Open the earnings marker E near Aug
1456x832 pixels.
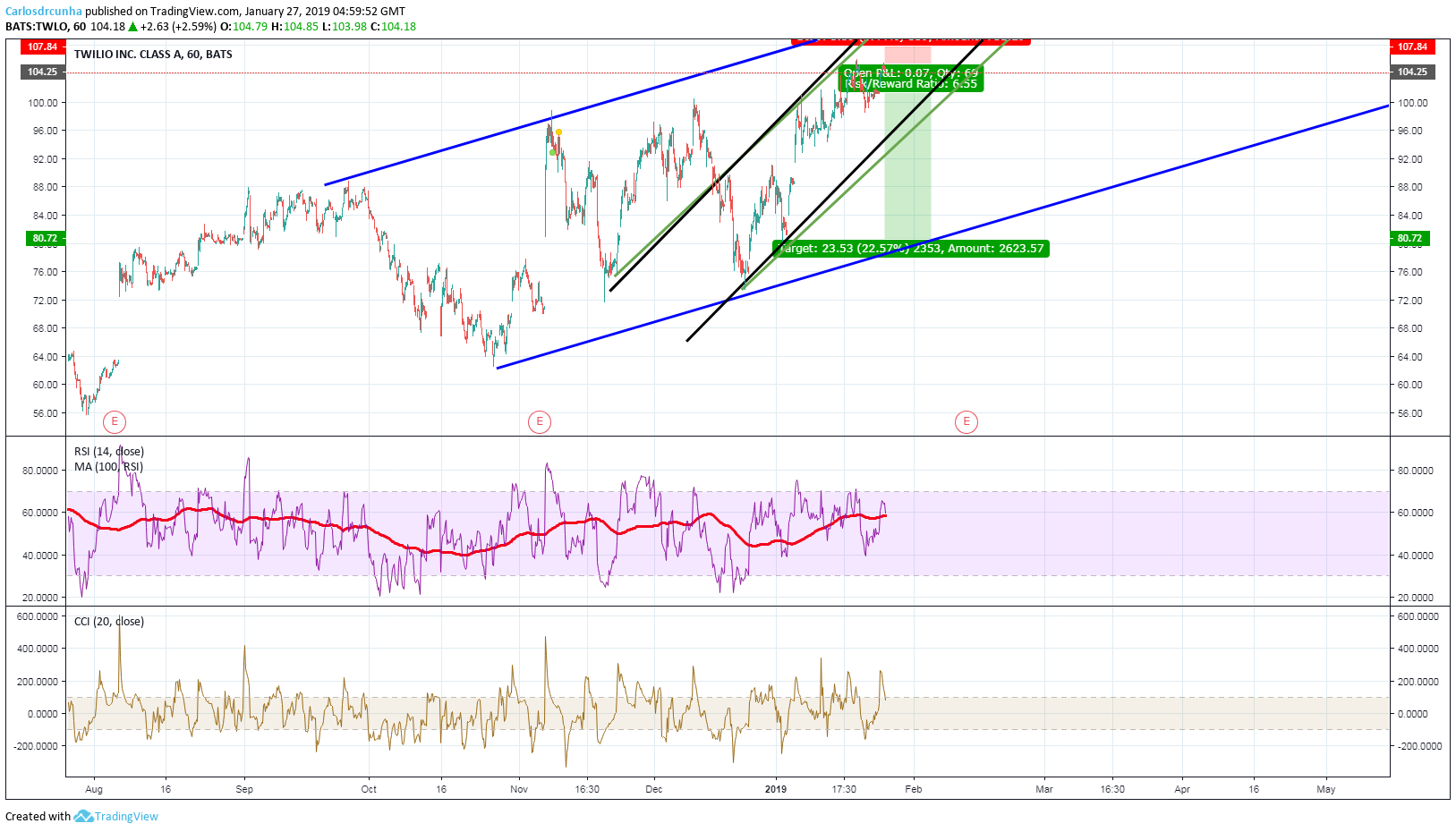coord(115,421)
